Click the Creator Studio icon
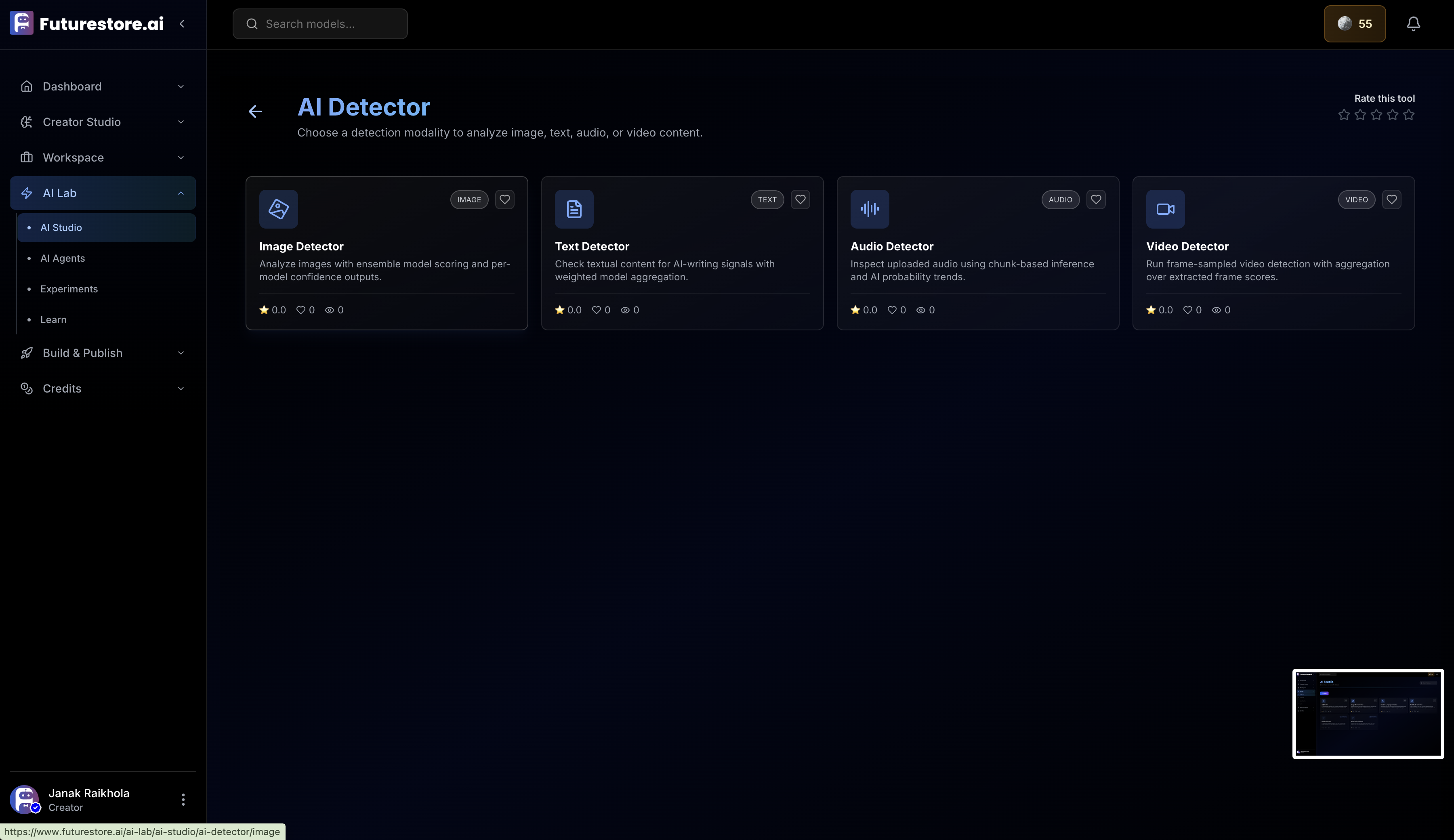The height and width of the screenshot is (840, 1454). [27, 122]
